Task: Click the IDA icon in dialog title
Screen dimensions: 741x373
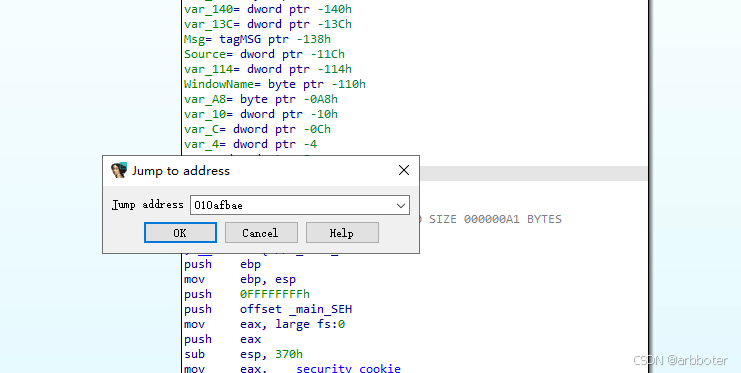Action: pyautogui.click(x=119, y=170)
